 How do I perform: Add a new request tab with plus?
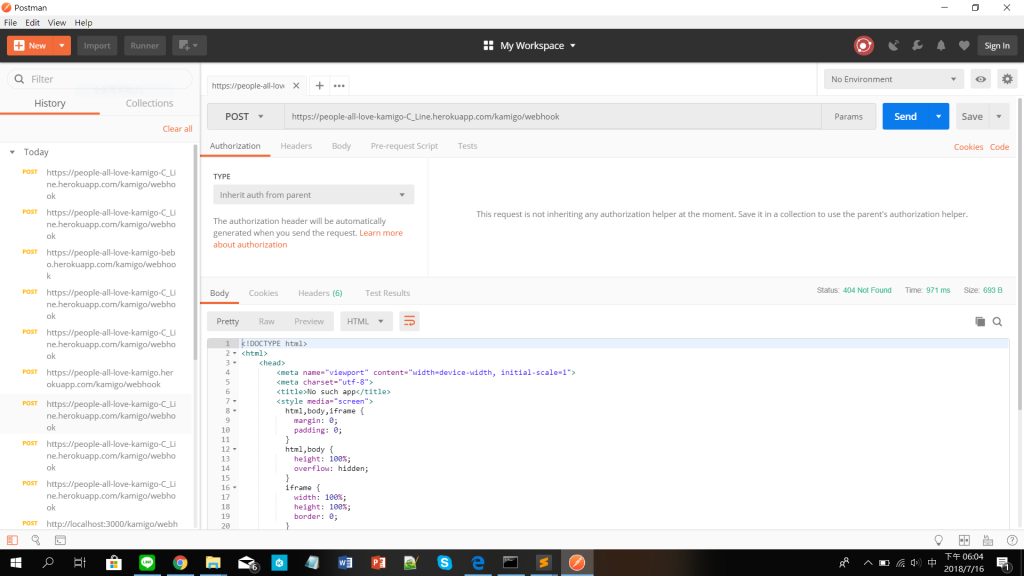[319, 86]
